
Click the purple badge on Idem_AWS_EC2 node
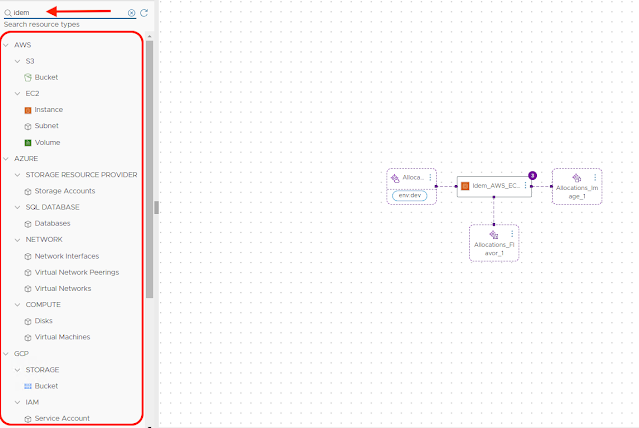(532, 176)
